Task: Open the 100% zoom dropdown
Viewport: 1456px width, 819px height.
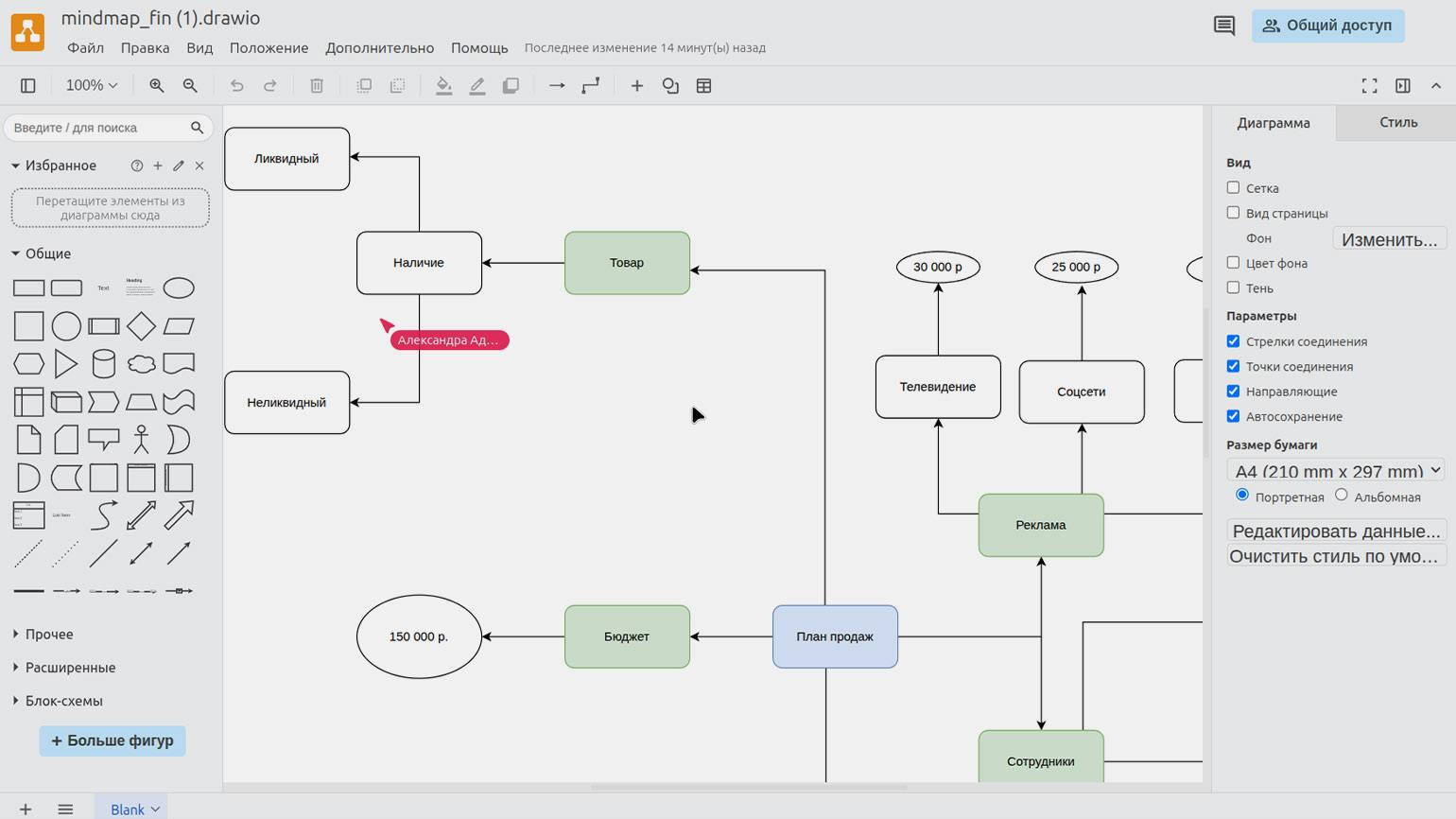Action: point(92,86)
